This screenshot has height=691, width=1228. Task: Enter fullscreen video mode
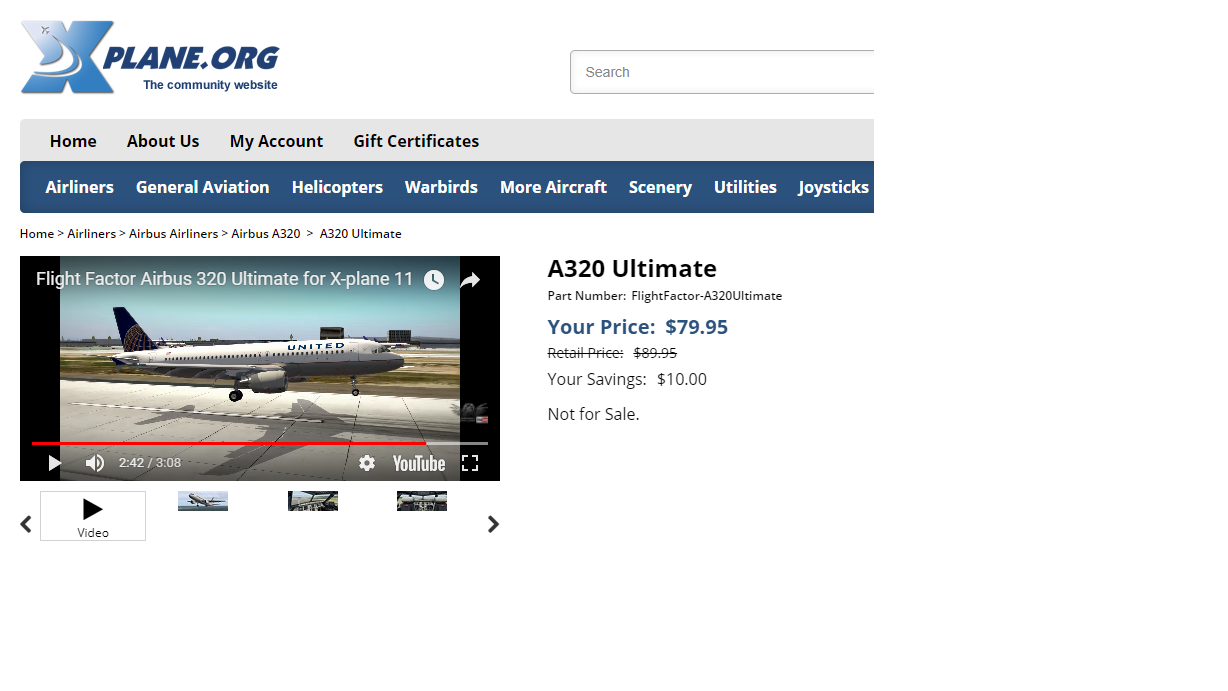click(470, 463)
